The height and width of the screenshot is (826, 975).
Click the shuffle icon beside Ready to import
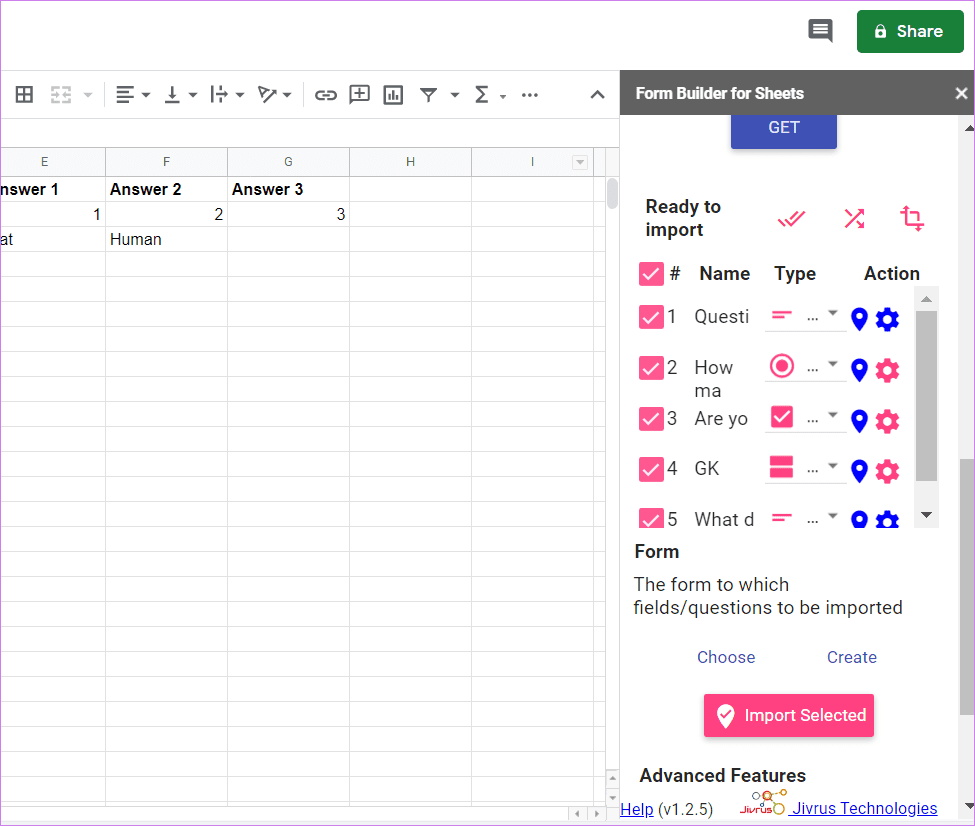[854, 218]
